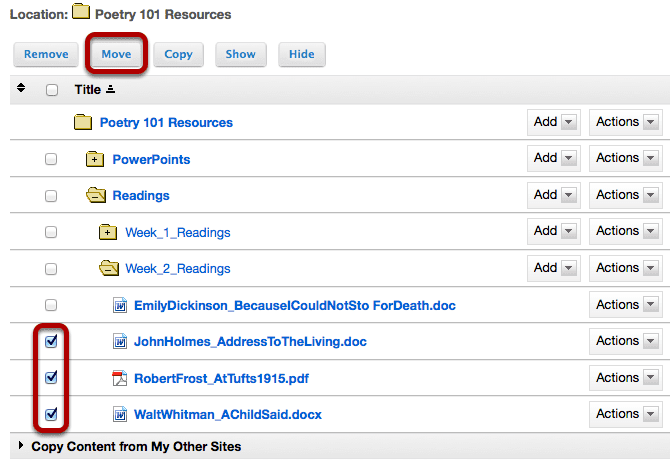Click the Move button
The height and width of the screenshot is (461, 670).
[116, 54]
